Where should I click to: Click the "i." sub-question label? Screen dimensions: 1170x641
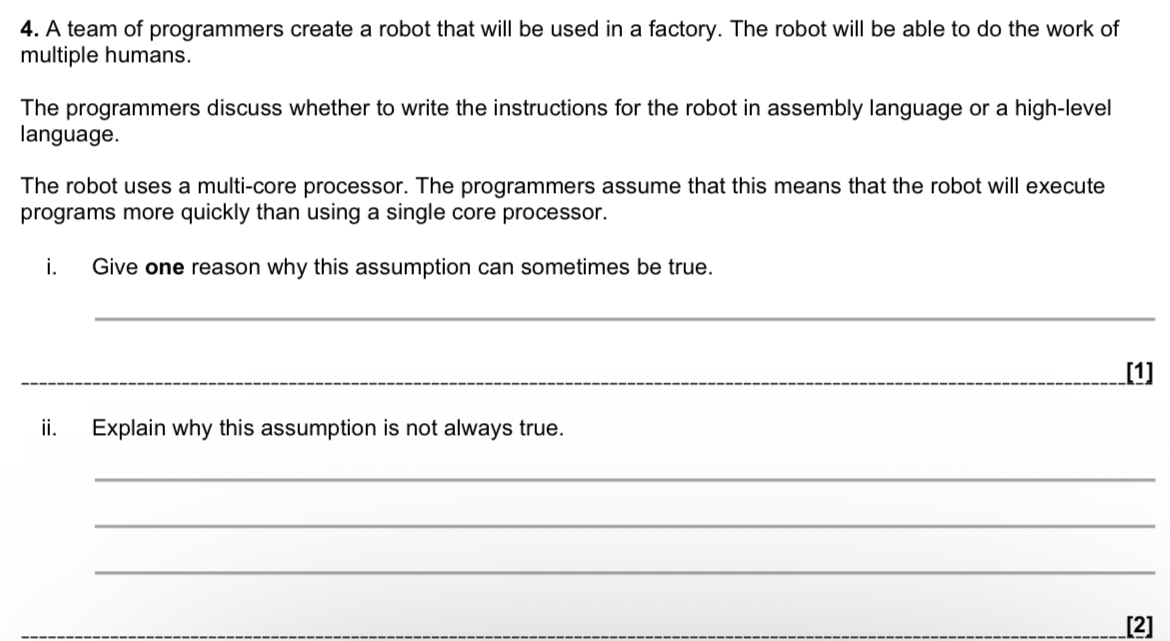click(x=50, y=268)
